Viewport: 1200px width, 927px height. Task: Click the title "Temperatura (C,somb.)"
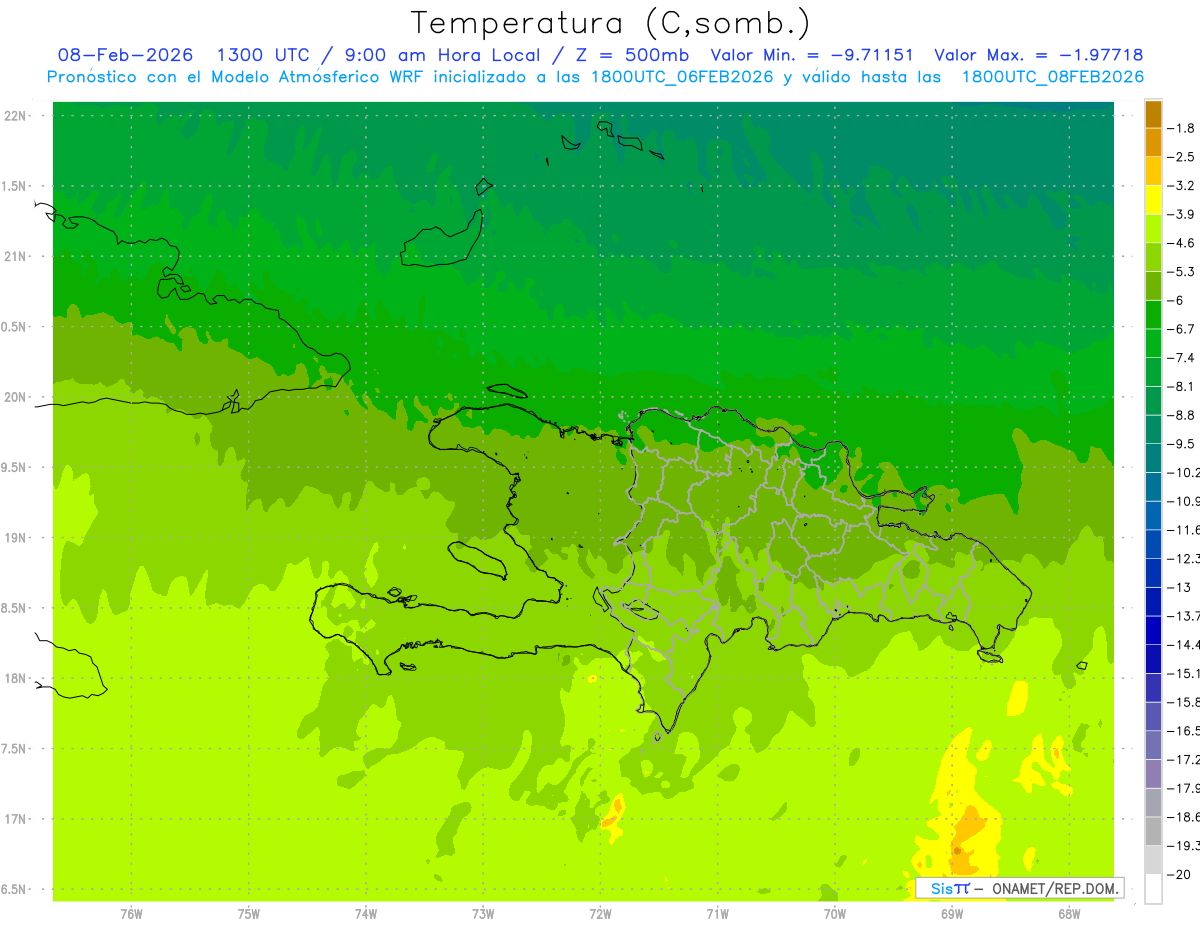click(x=611, y=24)
